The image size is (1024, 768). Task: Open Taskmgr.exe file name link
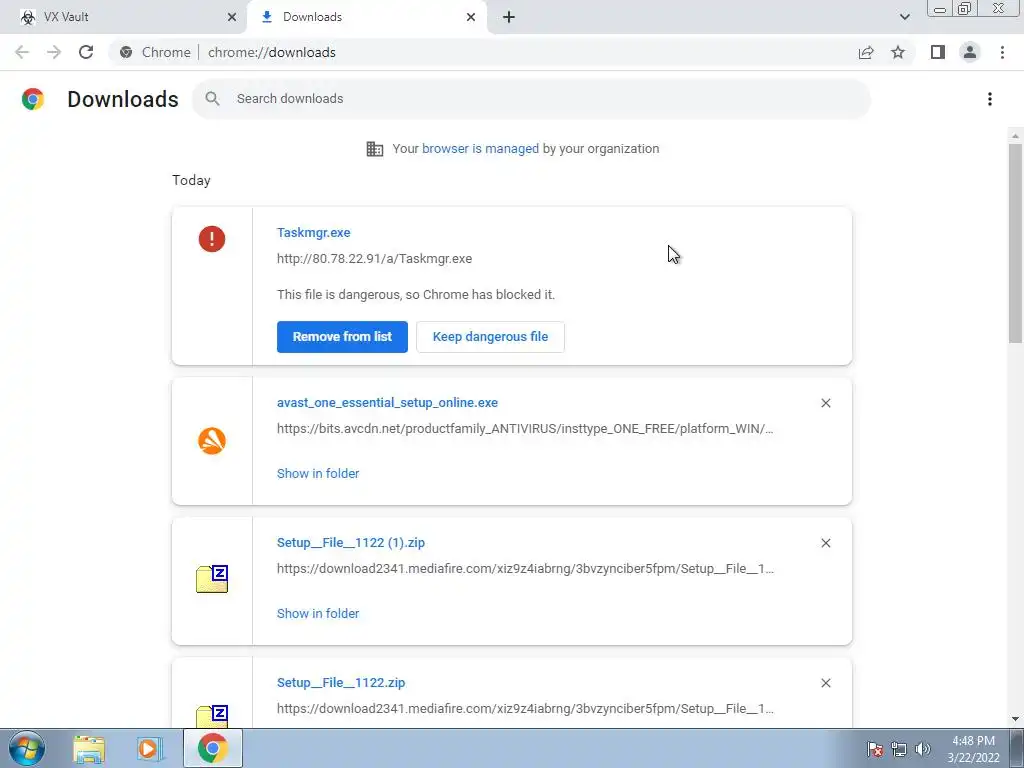[313, 232]
